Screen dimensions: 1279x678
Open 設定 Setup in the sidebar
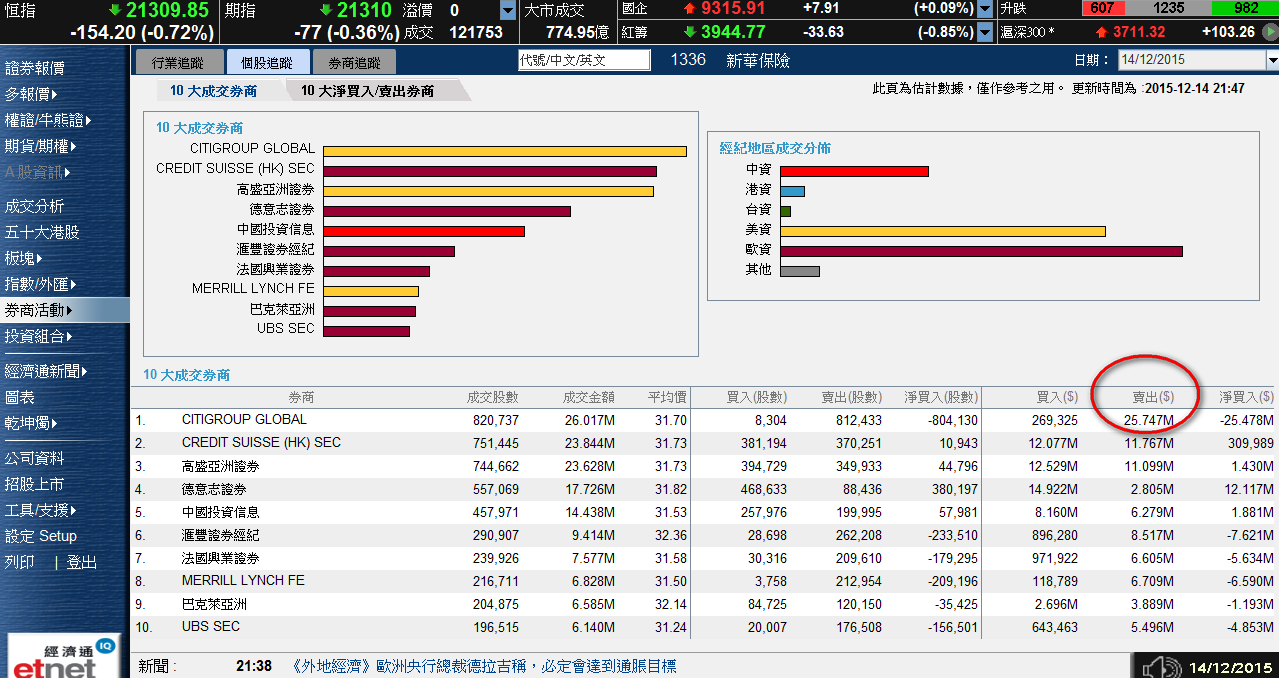[41, 536]
